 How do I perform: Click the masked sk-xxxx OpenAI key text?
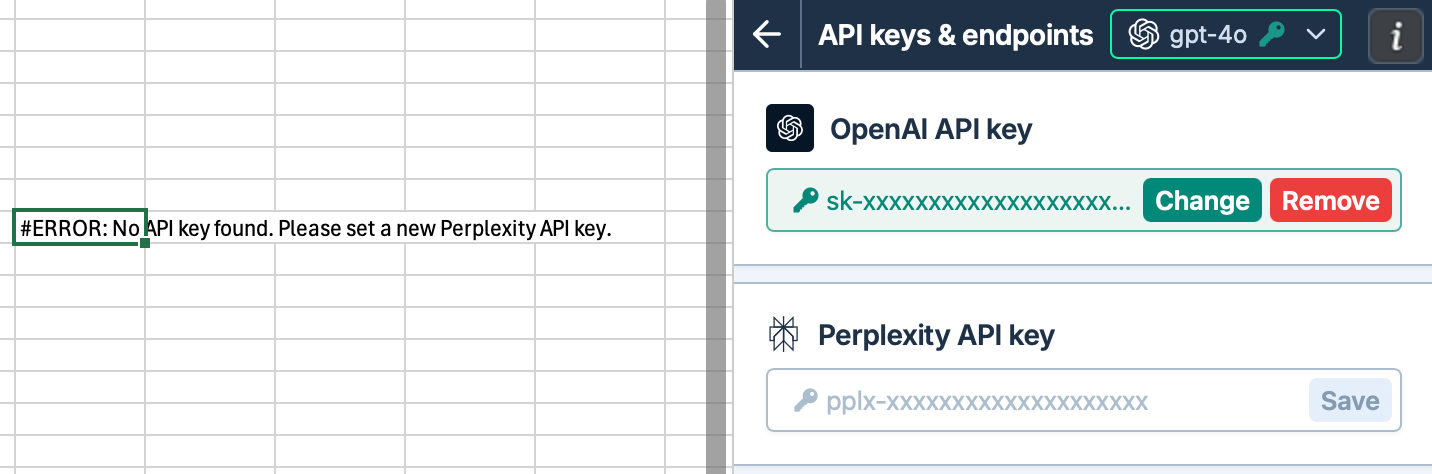click(978, 201)
